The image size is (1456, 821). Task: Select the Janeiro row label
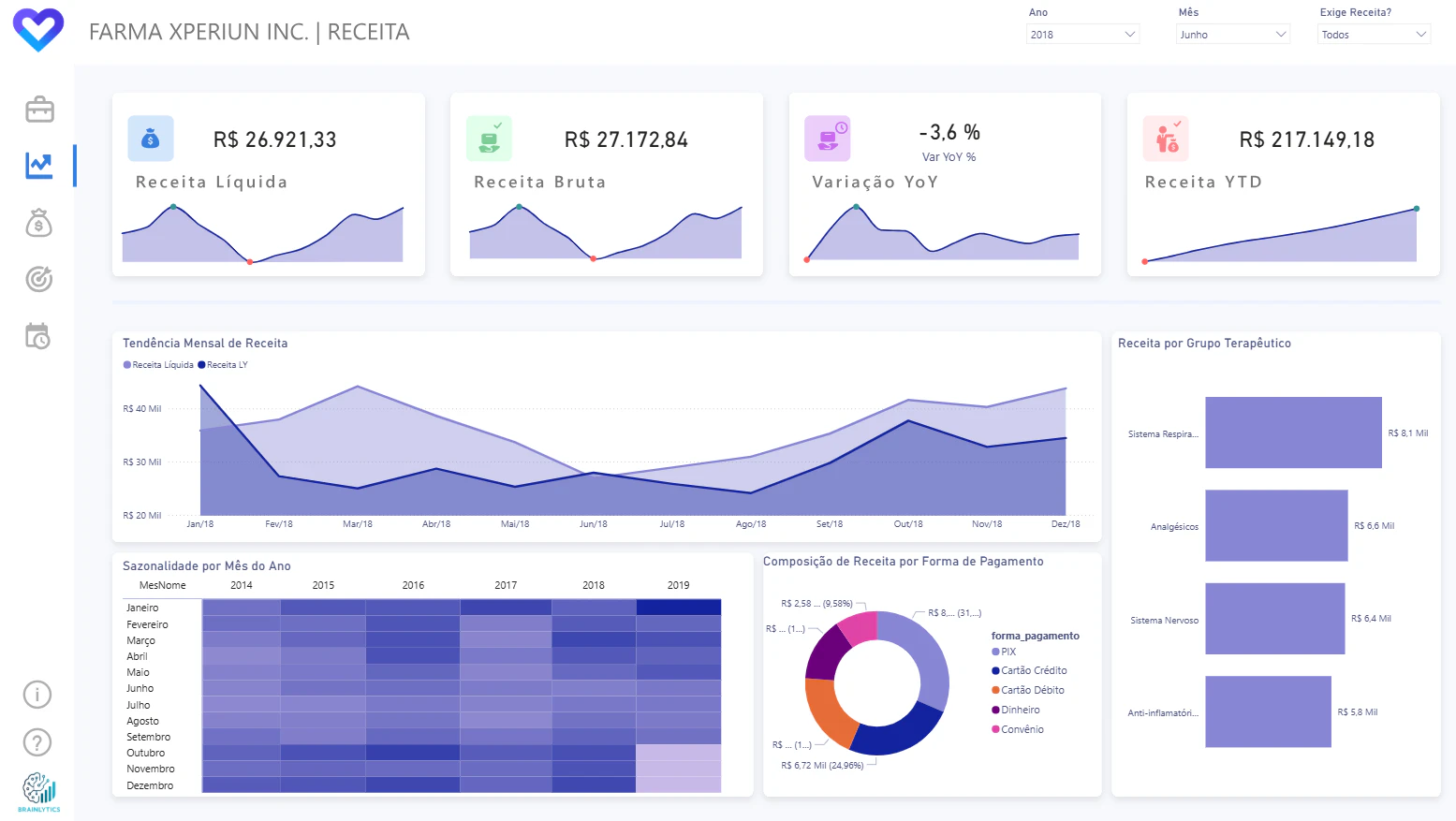(x=142, y=608)
